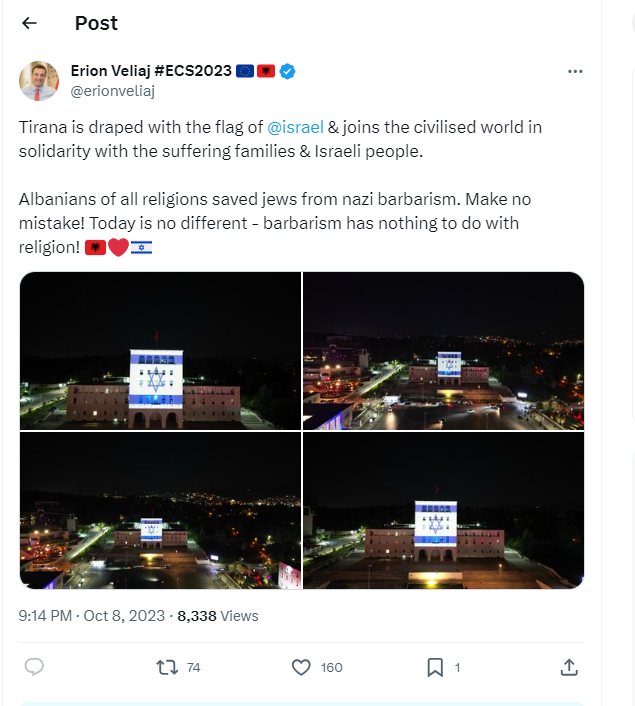The height and width of the screenshot is (706, 635).
Task: Click the blue verified badge icon
Action: point(287,71)
